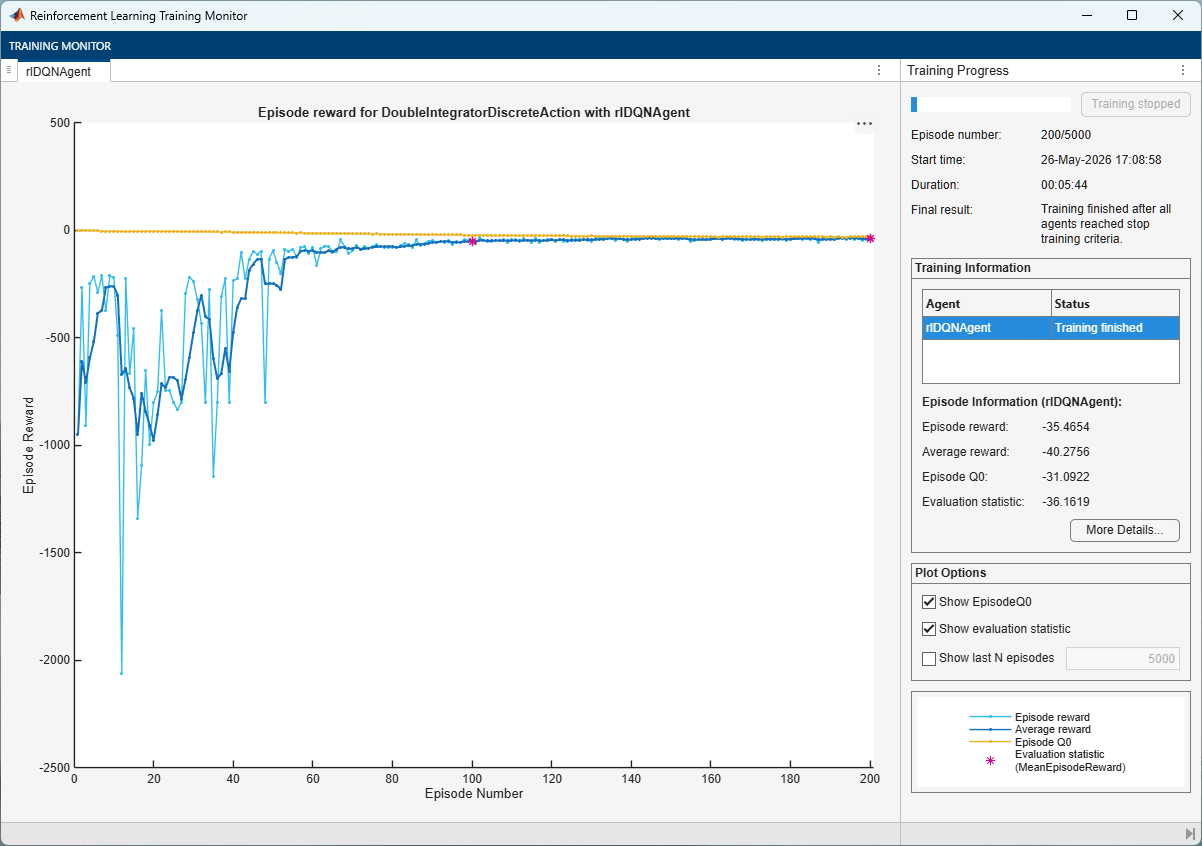The width and height of the screenshot is (1202, 846).
Task: Open Training Progress panel three-dot menu
Action: [1184, 70]
